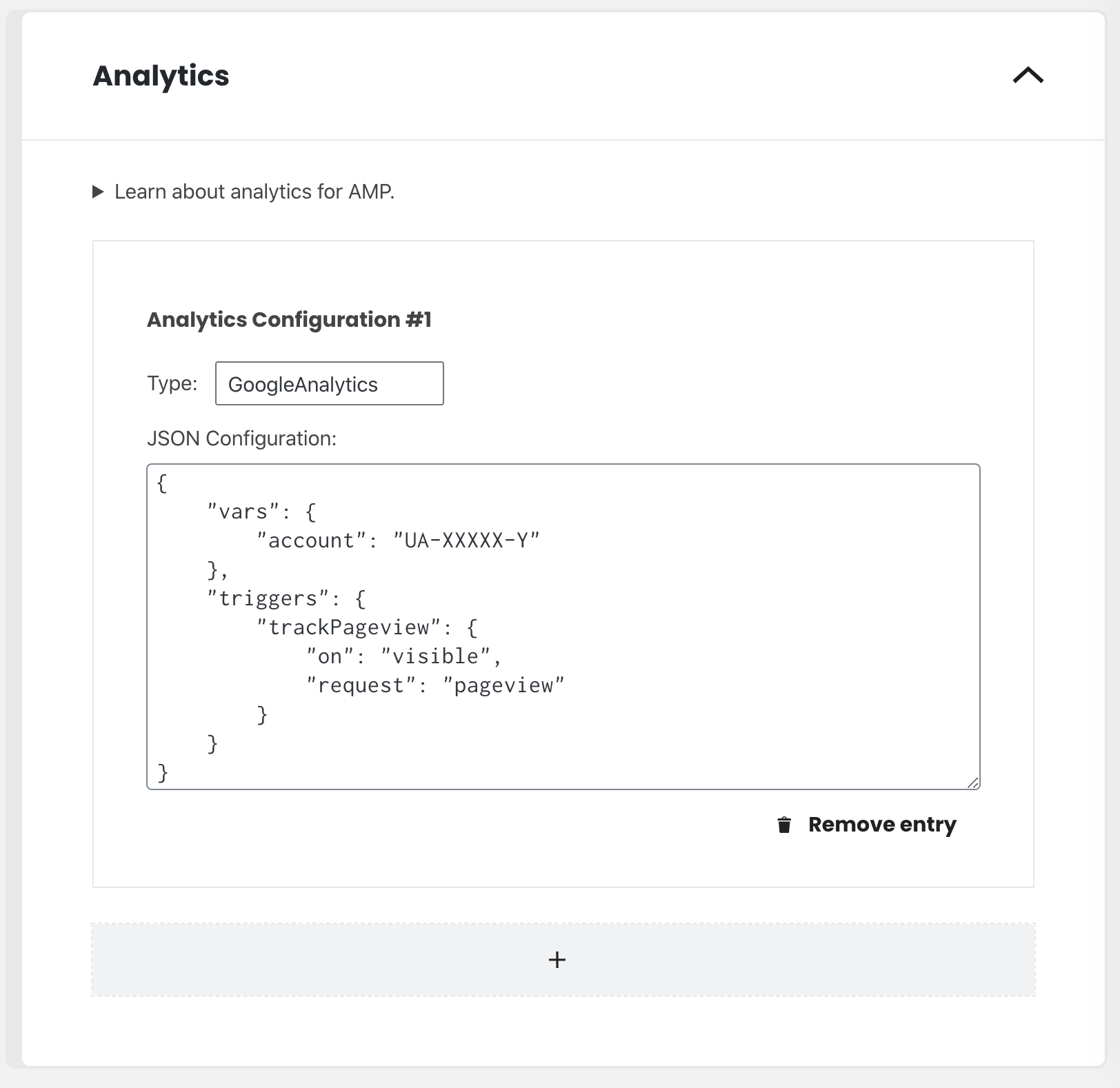Expand Learn about analytics for AMP
1120x1088 pixels.
point(243,192)
